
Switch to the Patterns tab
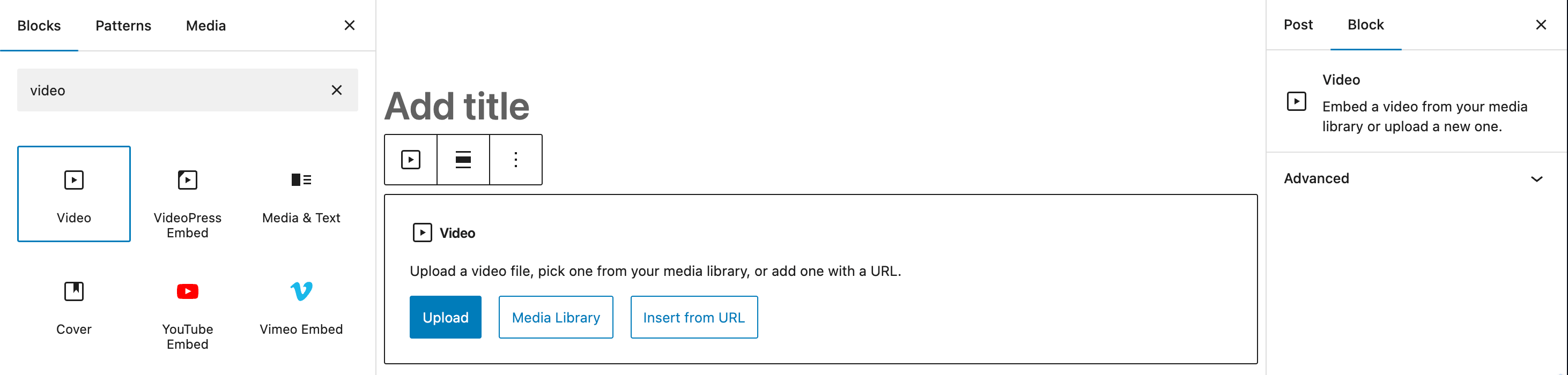(123, 26)
